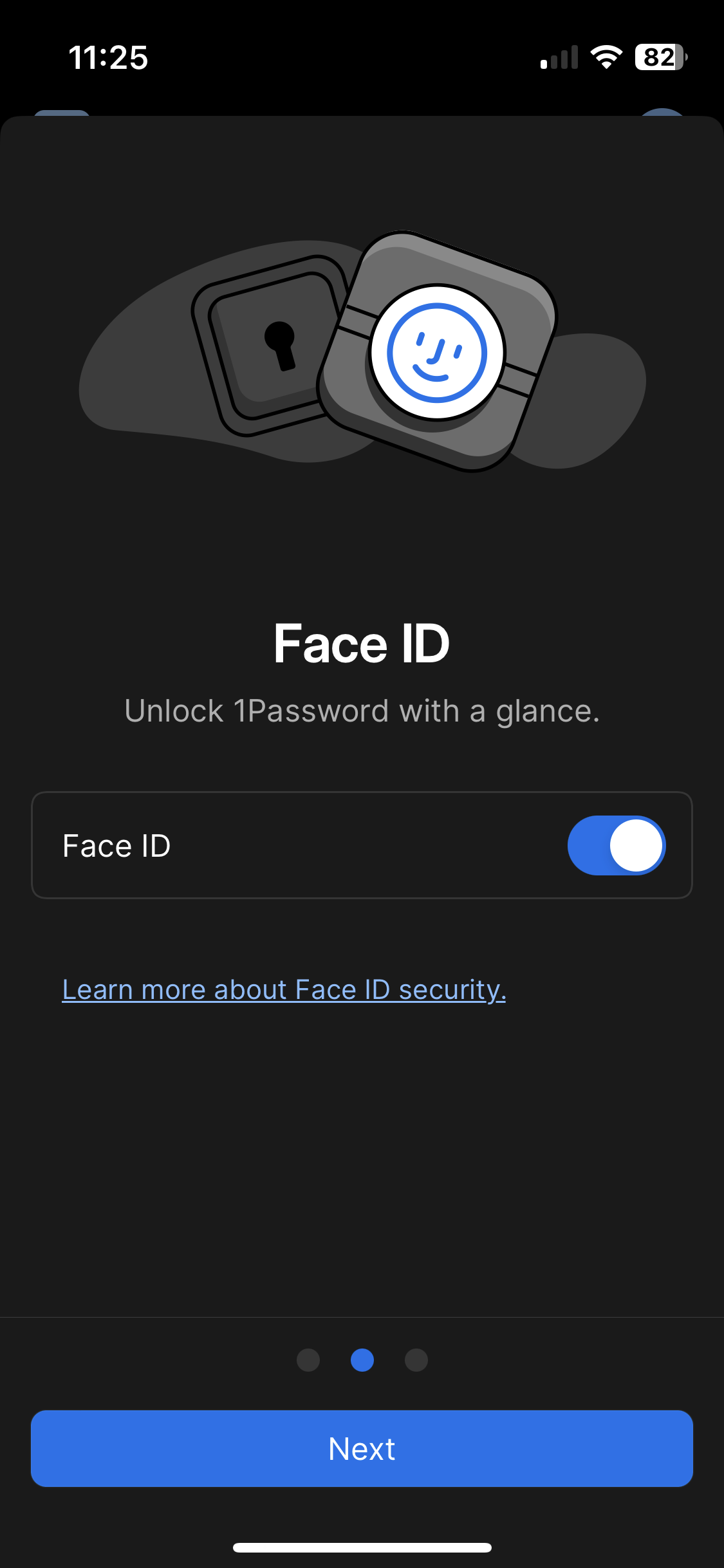
Task: Tap the home indicator bar at the bottom
Action: (362, 1545)
